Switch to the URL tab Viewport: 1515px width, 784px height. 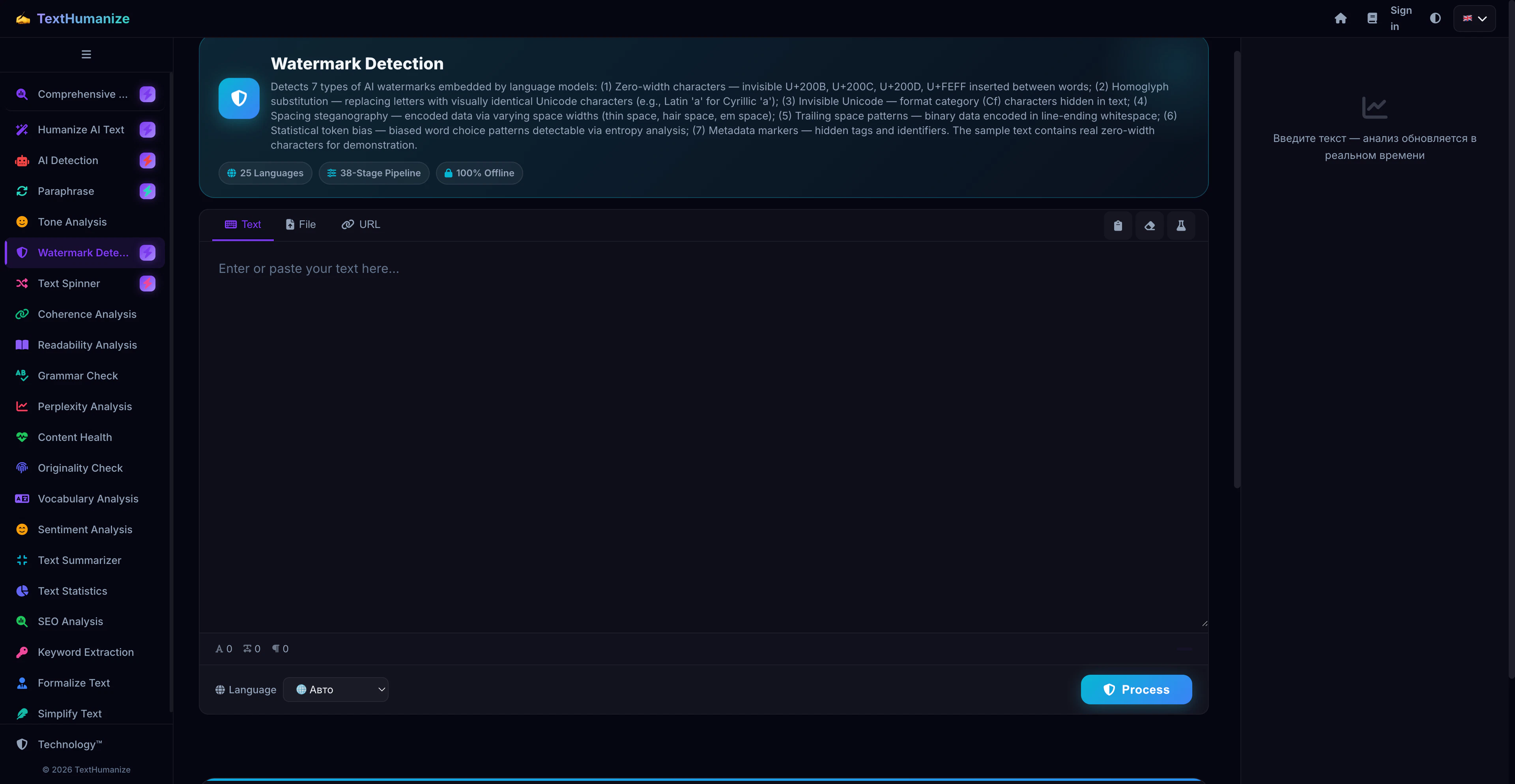pyautogui.click(x=361, y=224)
